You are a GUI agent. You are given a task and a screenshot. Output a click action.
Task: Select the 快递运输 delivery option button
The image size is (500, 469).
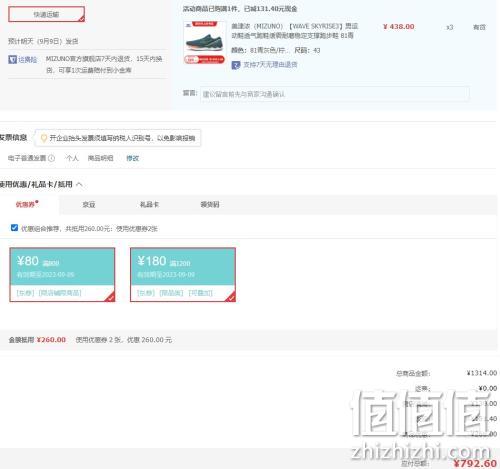pyautogui.click(x=46, y=14)
